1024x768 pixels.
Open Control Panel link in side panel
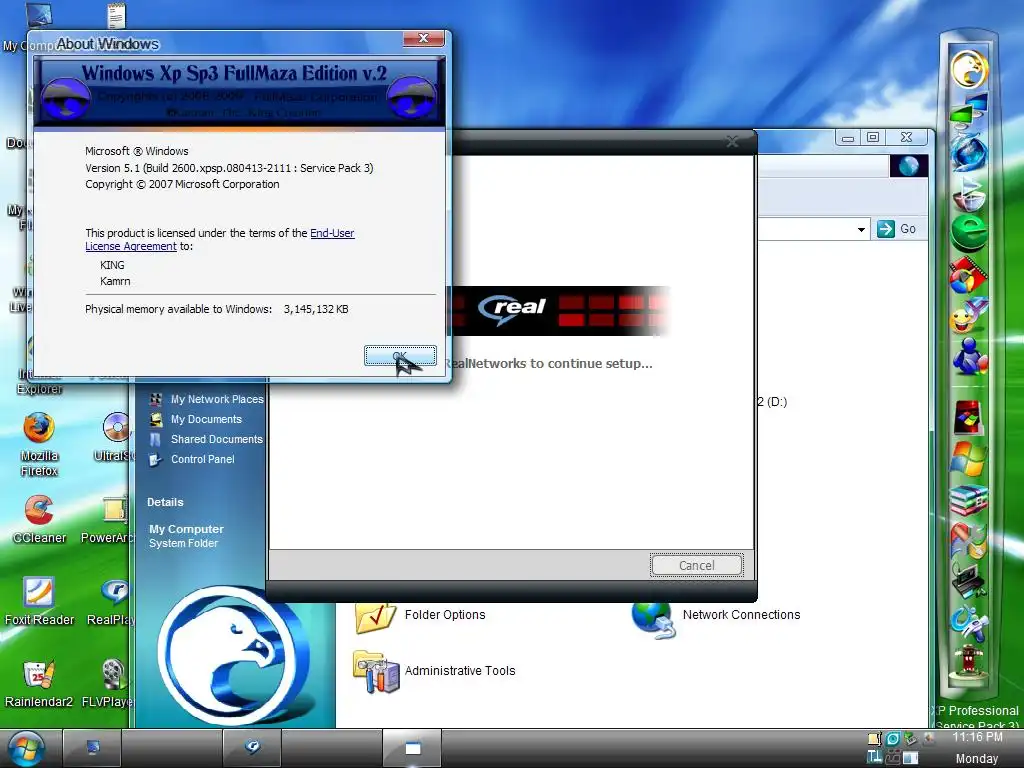[x=202, y=459]
